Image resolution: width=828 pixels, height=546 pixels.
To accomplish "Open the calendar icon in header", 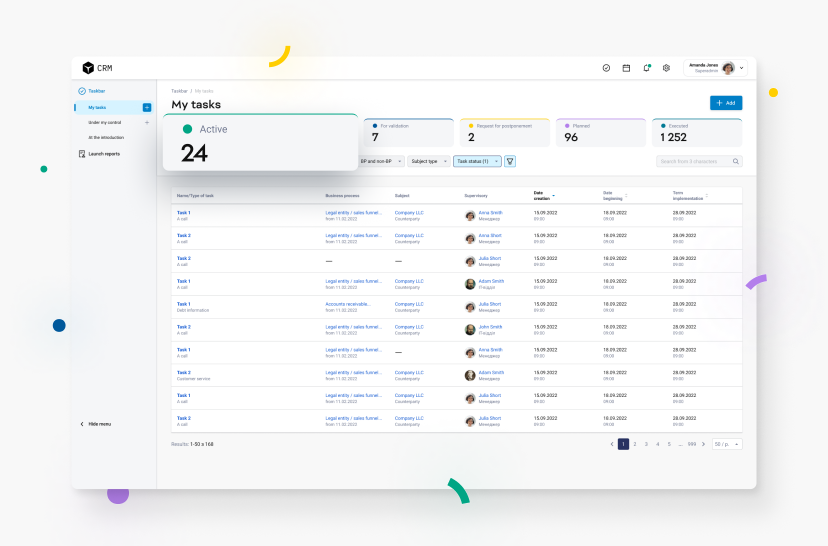I will 626,68.
